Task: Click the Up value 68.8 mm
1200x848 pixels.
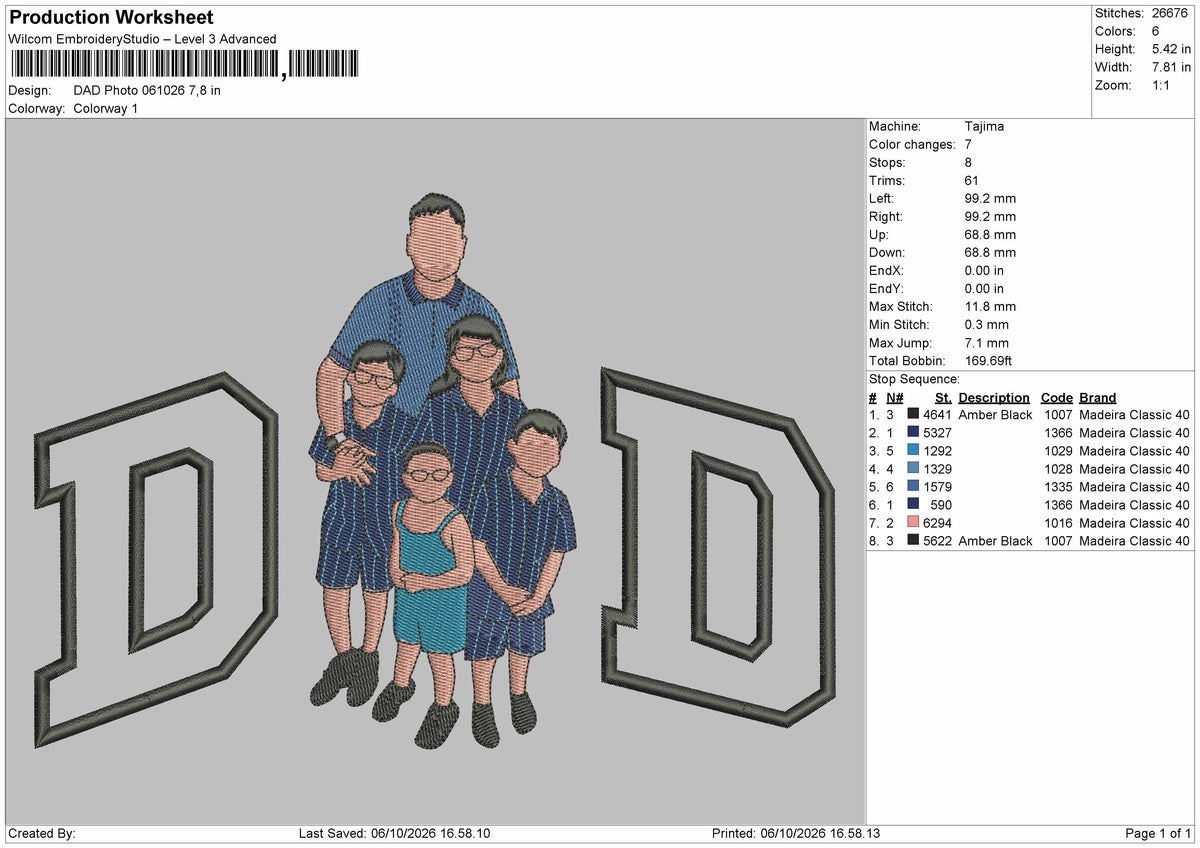Action: point(990,234)
